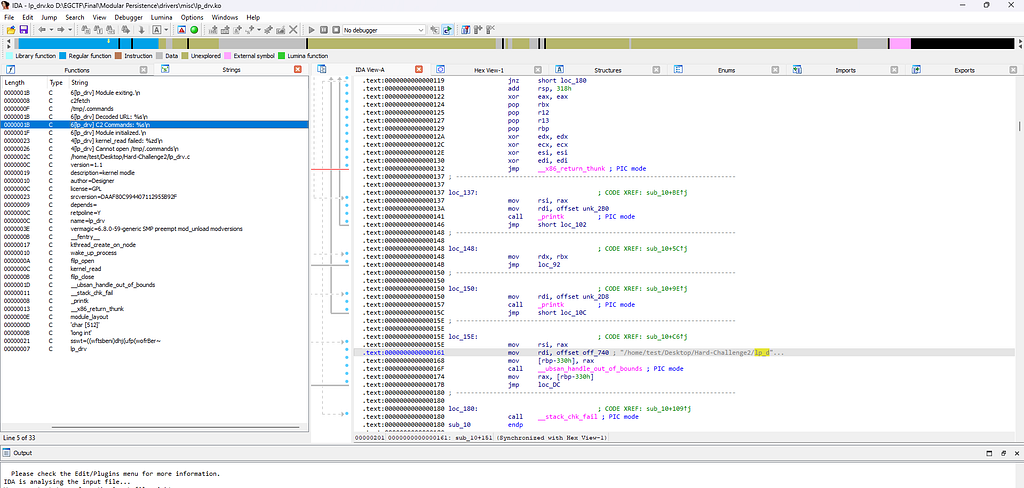Viewport: 1024px width, 488px height.
Task: Click the Enums tab icon
Action: pyautogui.click(x=679, y=69)
